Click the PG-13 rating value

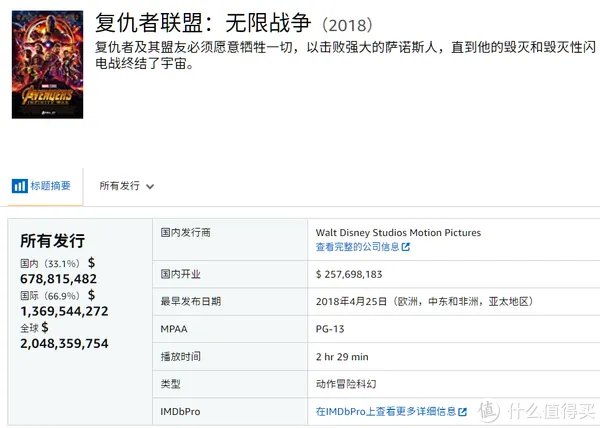click(x=330, y=329)
